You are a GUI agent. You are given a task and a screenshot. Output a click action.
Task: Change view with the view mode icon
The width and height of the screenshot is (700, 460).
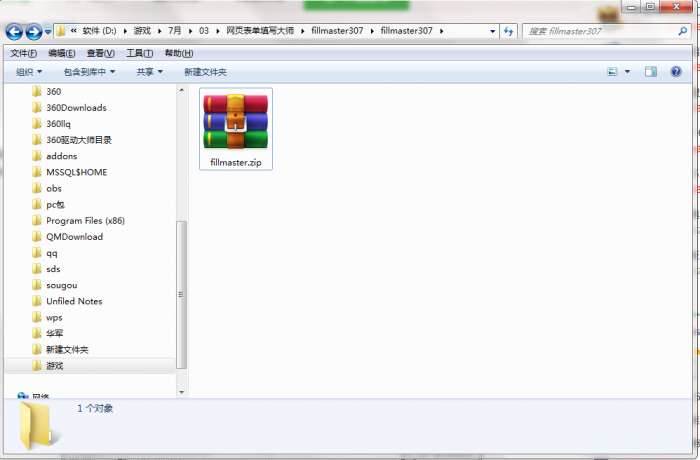click(x=612, y=72)
